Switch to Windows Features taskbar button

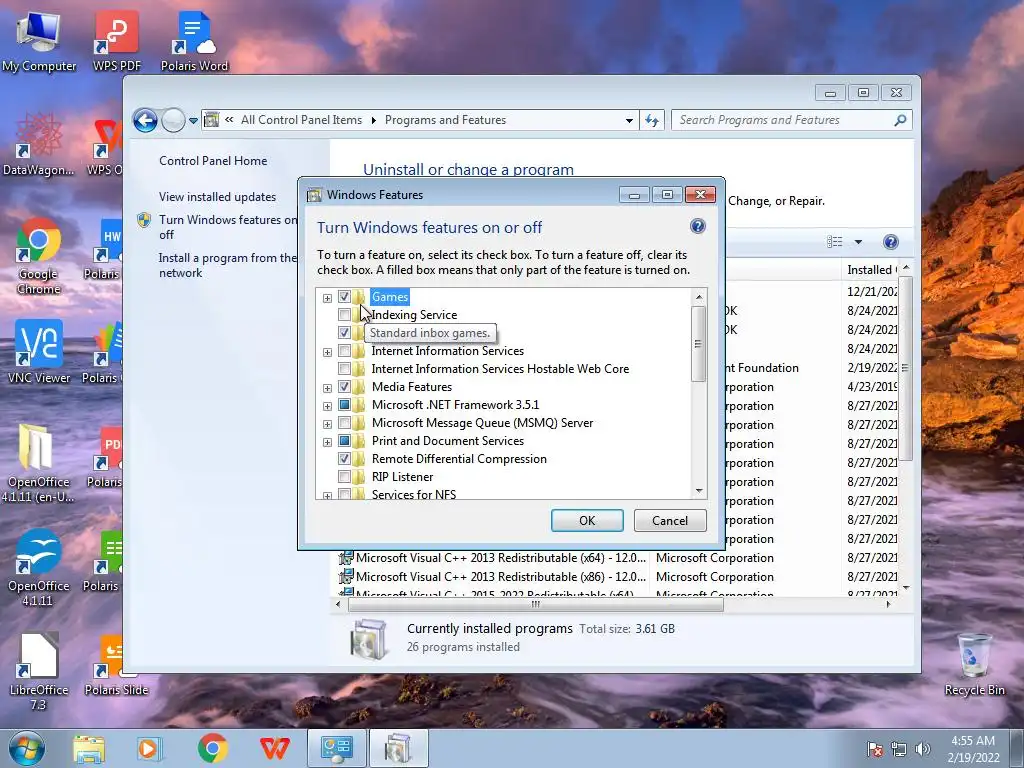point(399,748)
